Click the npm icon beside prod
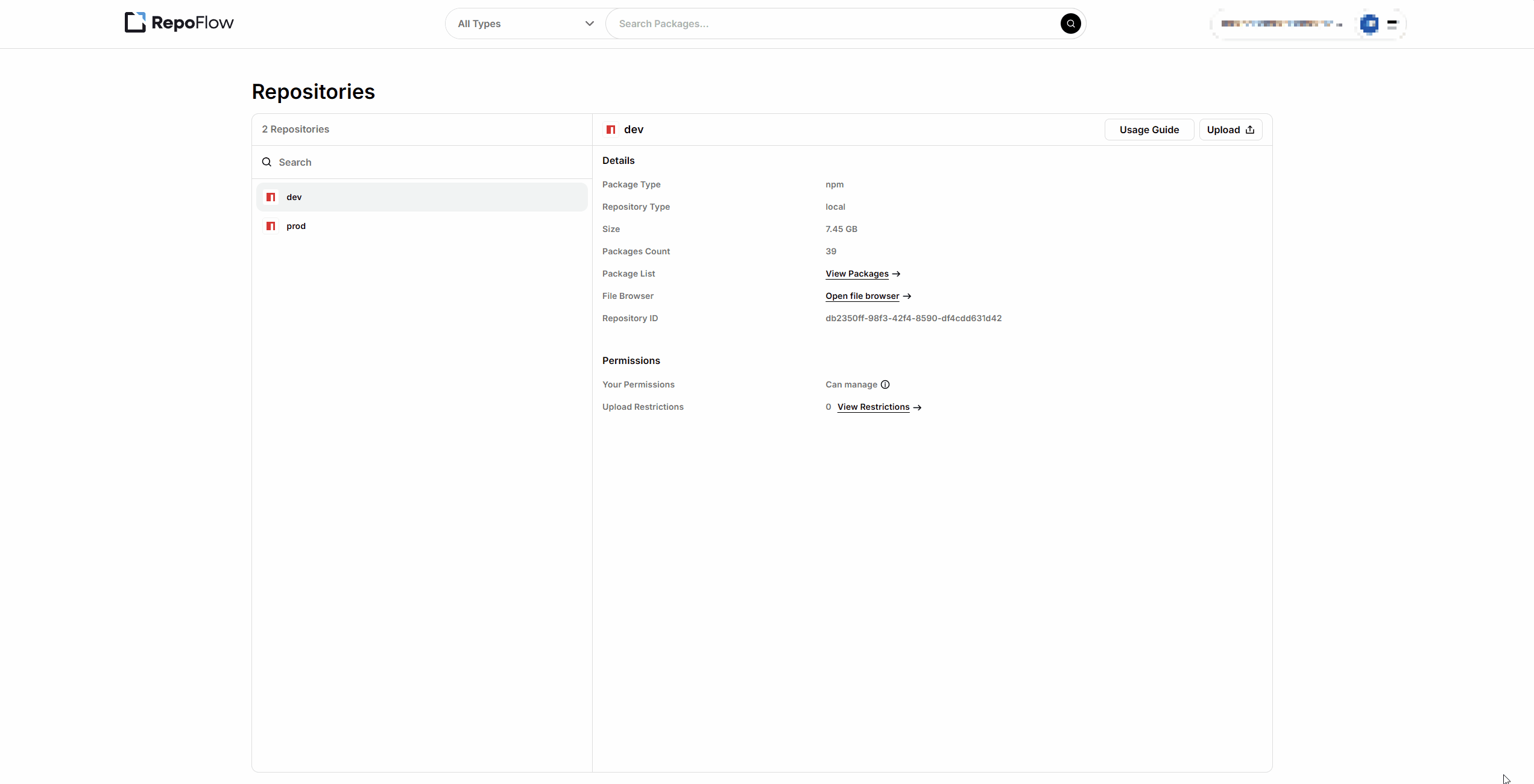Image resolution: width=1534 pixels, height=784 pixels. 271,226
